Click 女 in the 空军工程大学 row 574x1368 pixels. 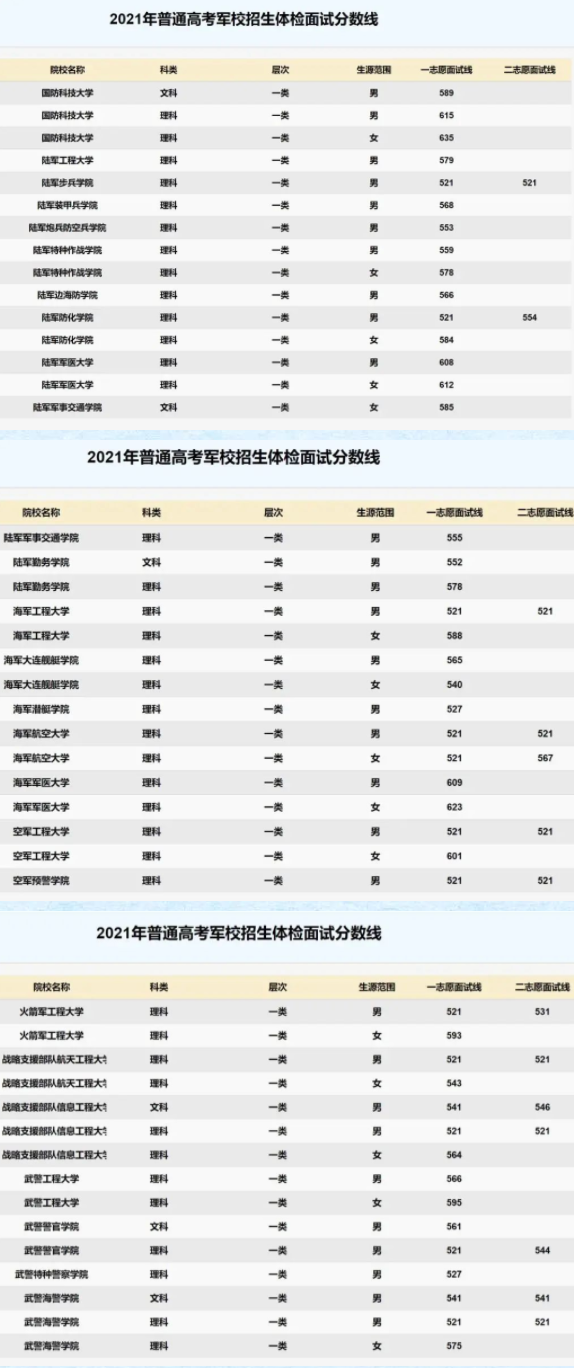point(375,856)
